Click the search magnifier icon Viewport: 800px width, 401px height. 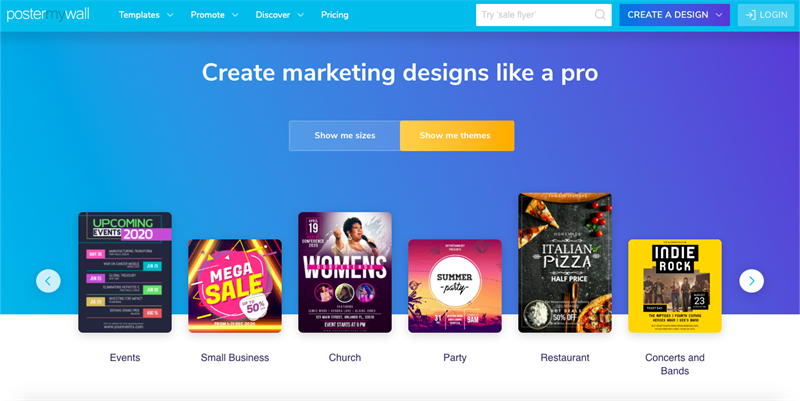[x=600, y=15]
